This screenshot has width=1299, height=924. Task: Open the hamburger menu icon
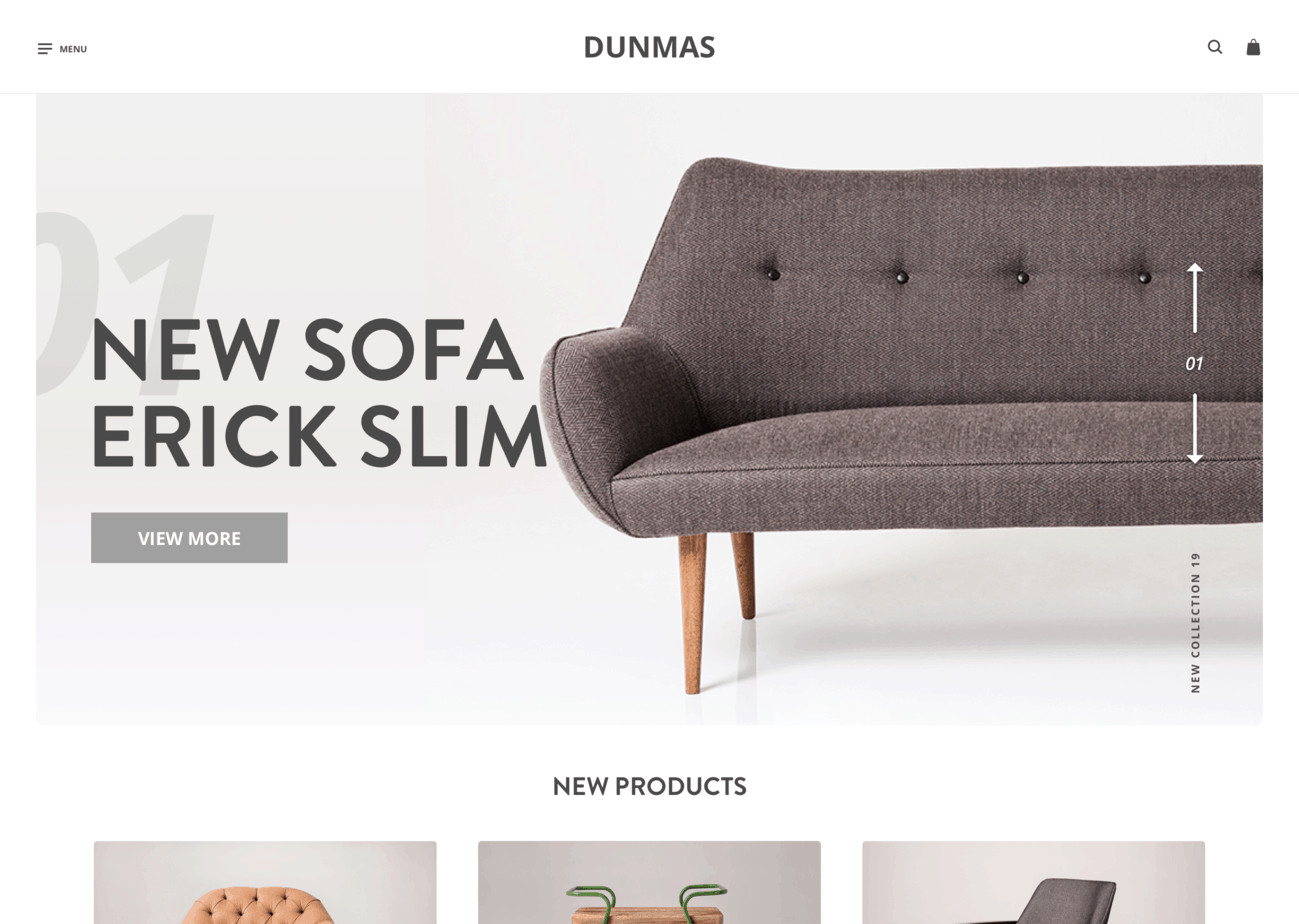45,49
